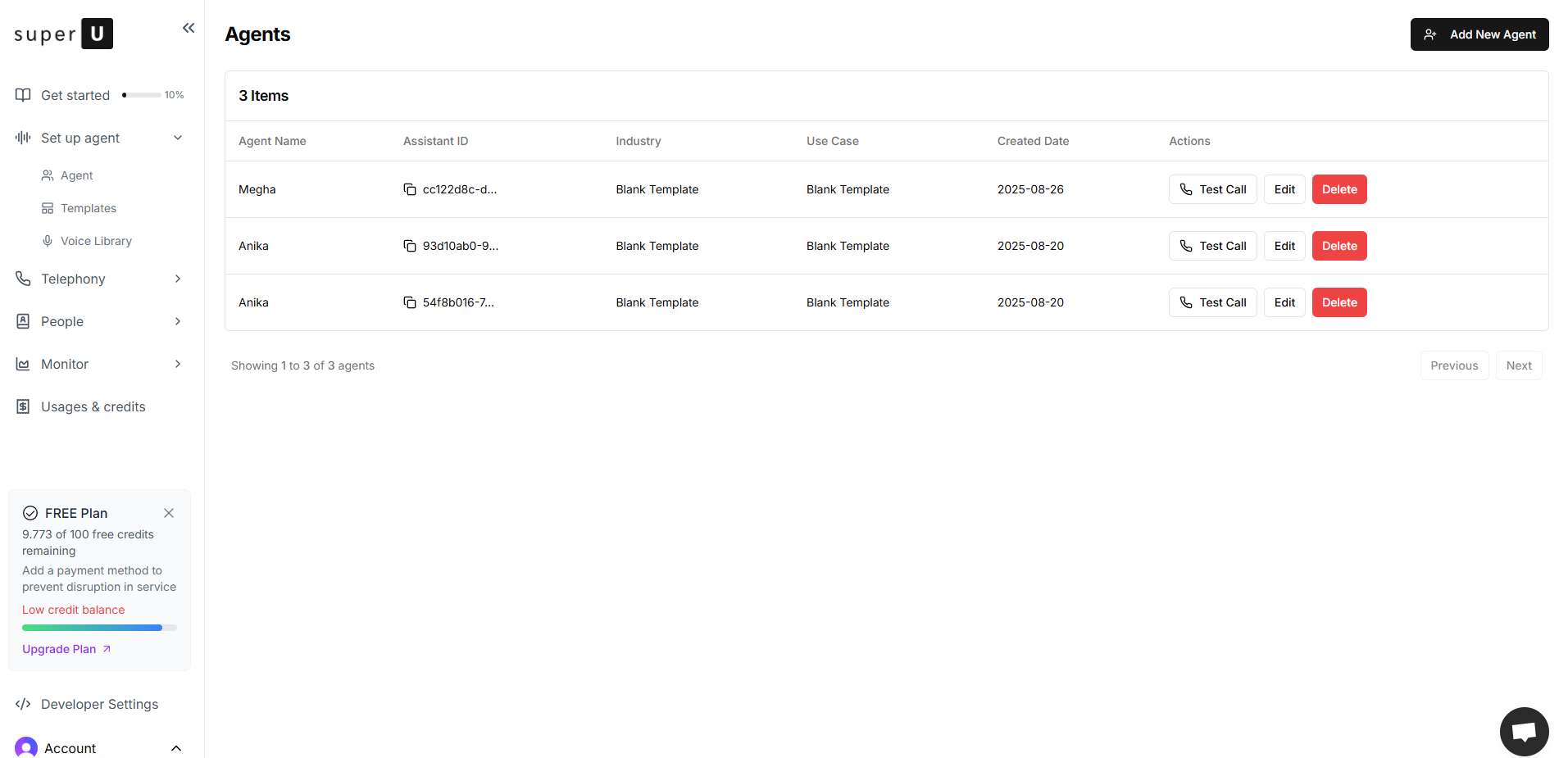This screenshot has width=1568, height=758.
Task: Open Usages & credits page
Action: click(x=93, y=406)
